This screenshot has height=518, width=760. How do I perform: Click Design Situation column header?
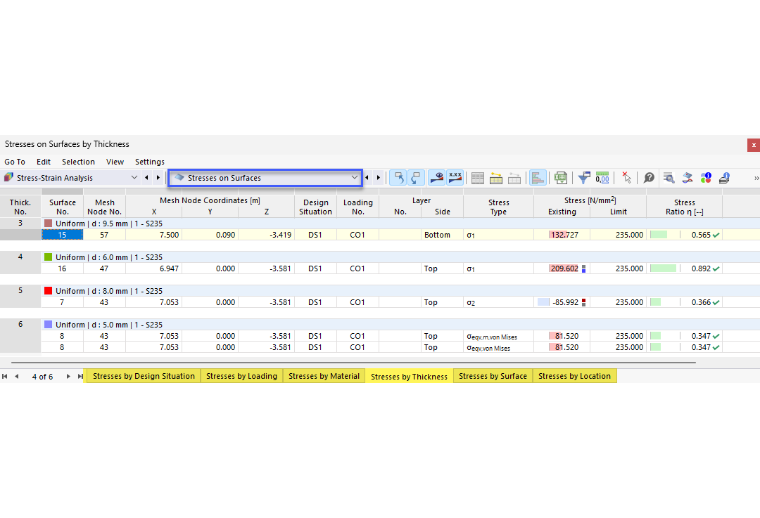tap(316, 207)
